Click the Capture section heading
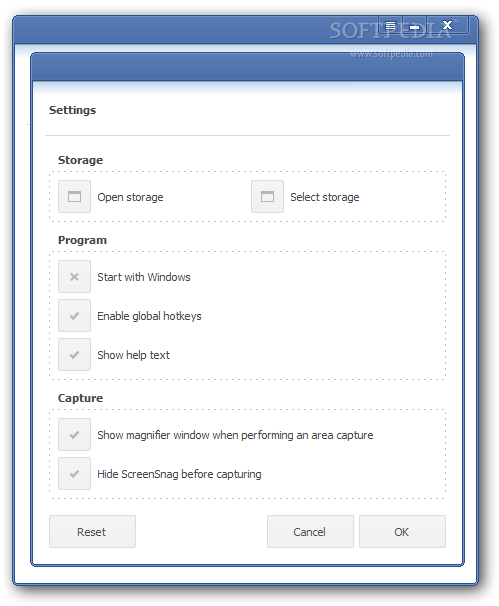This screenshot has height=606, width=499. click(80, 398)
